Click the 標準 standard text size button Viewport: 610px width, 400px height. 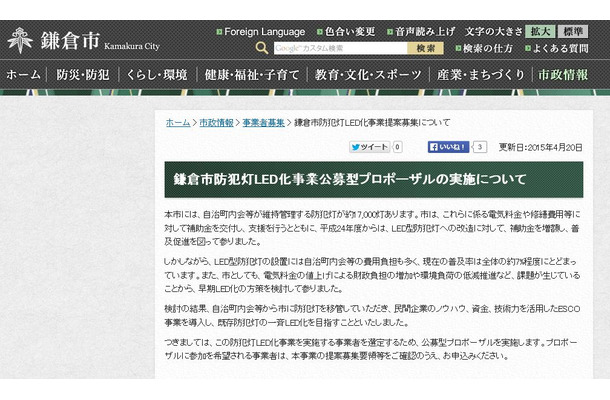coord(573,32)
